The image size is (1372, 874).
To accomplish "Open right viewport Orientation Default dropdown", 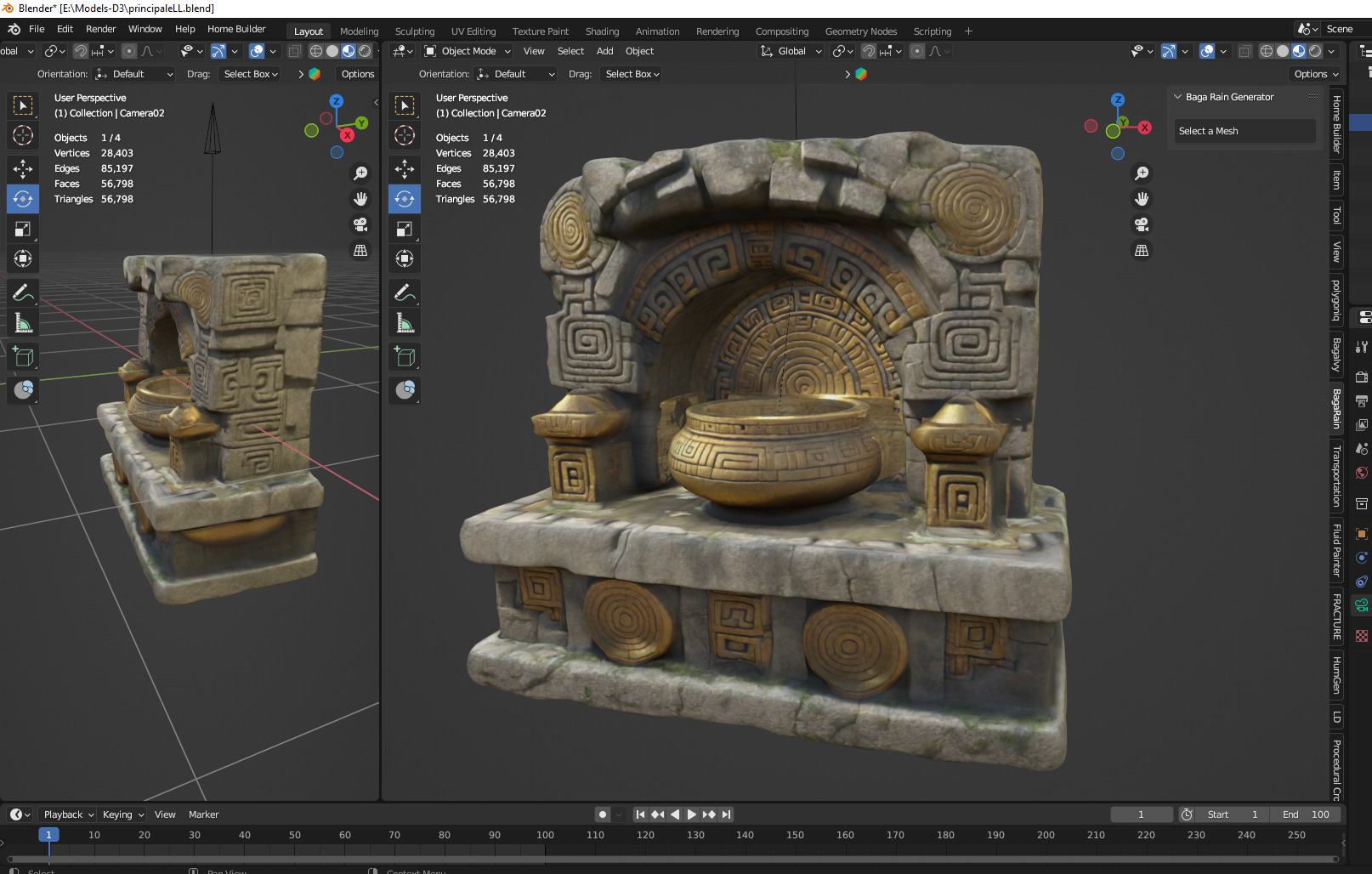I will [x=517, y=74].
